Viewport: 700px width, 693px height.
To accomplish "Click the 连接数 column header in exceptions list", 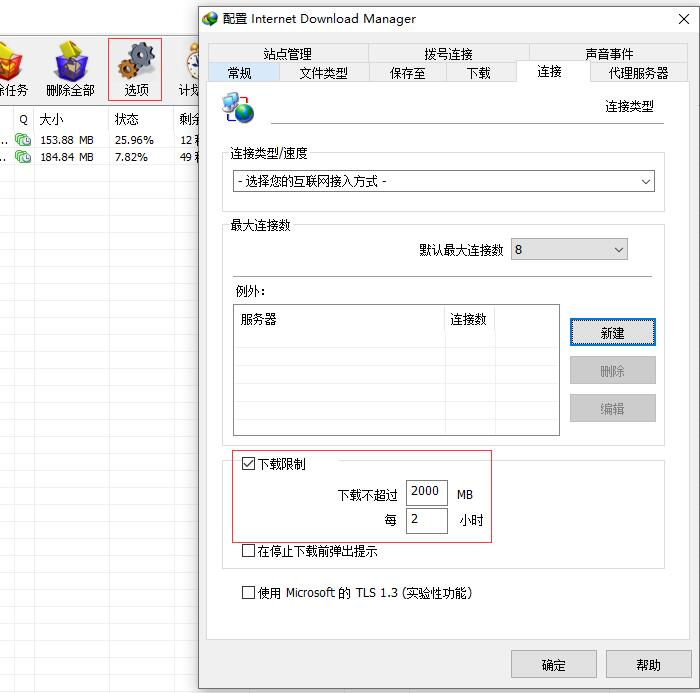I will coord(470,319).
